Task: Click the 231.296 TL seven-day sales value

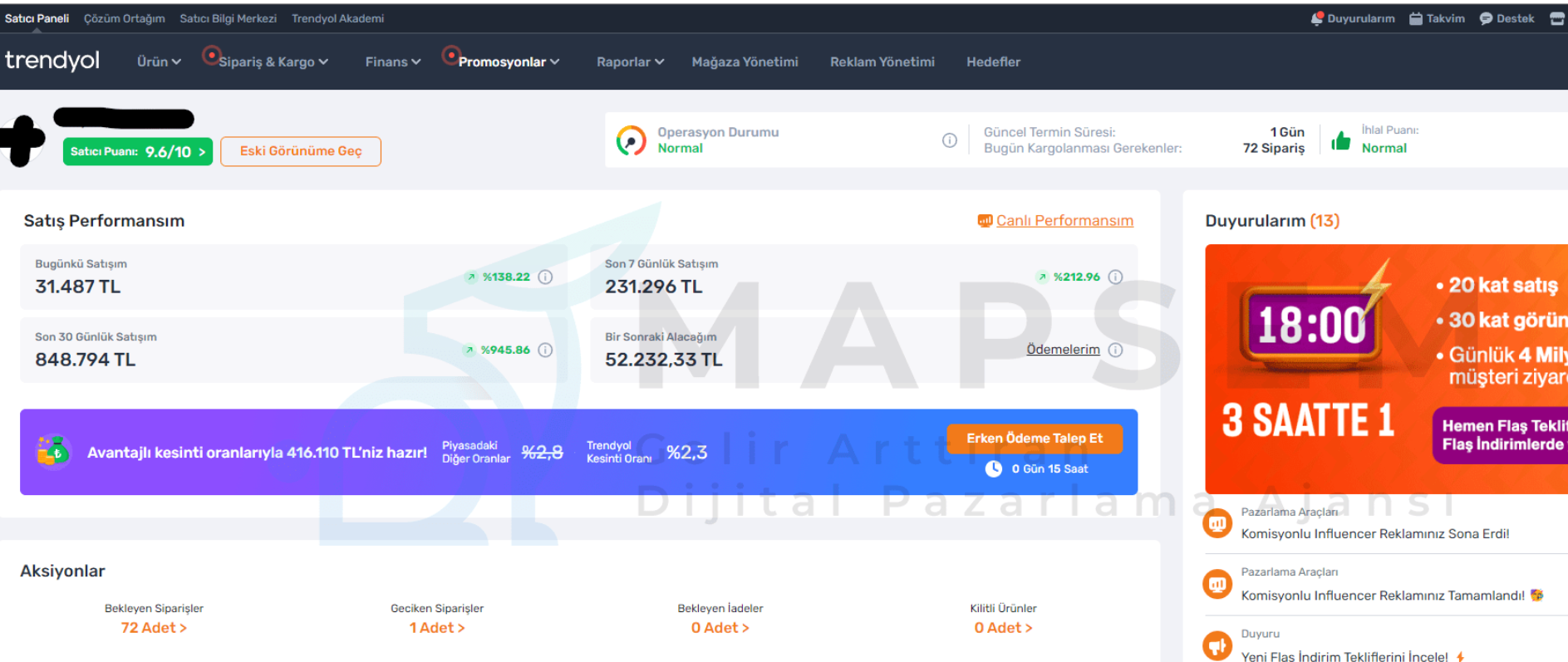Action: tap(653, 287)
